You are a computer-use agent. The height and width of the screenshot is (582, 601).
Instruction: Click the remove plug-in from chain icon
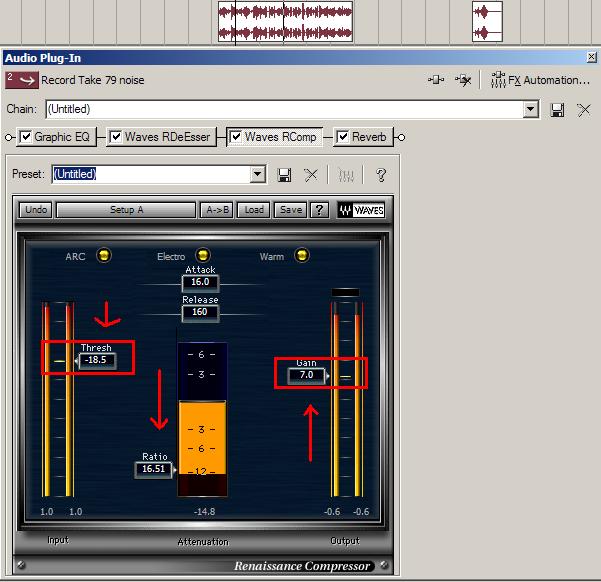click(x=463, y=80)
